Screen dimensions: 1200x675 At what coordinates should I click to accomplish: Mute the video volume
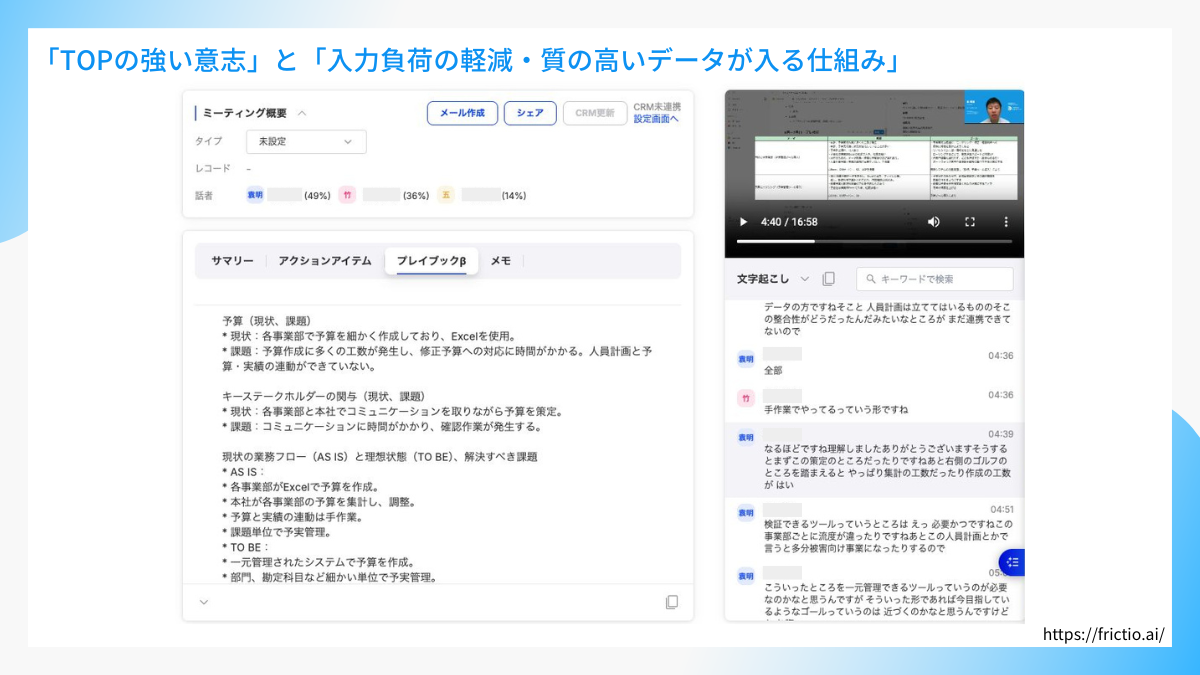(x=933, y=221)
